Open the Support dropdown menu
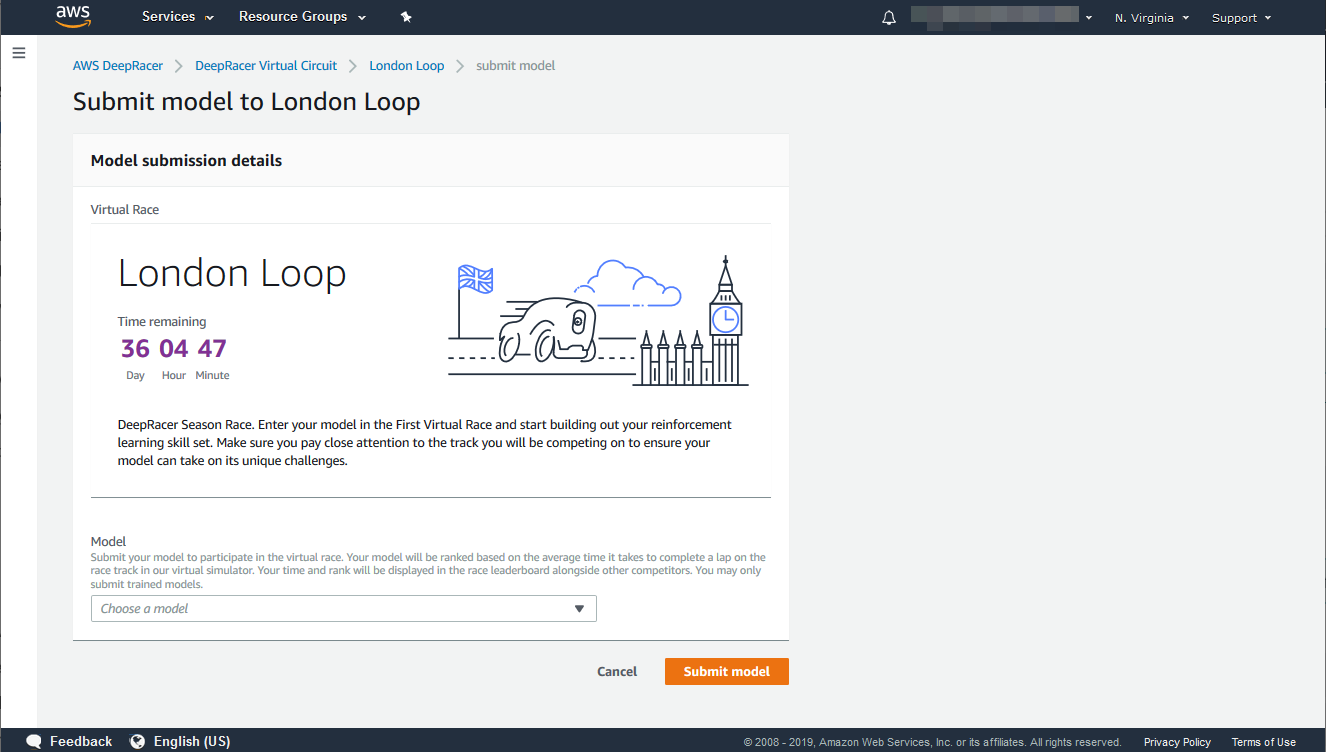The width and height of the screenshot is (1326, 752). pyautogui.click(x=1241, y=18)
